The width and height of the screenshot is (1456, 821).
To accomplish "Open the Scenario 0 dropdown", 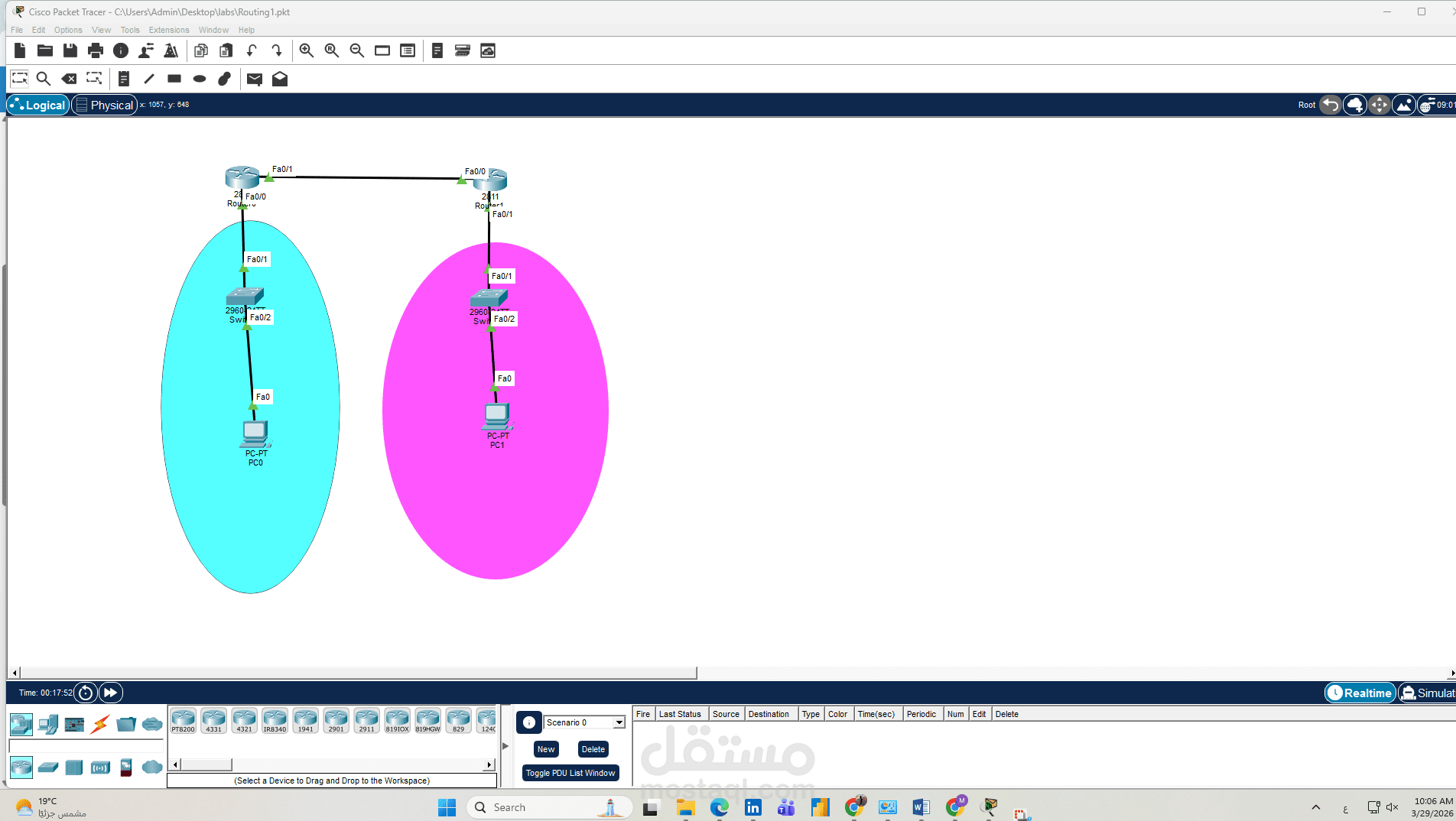I will click(x=619, y=722).
